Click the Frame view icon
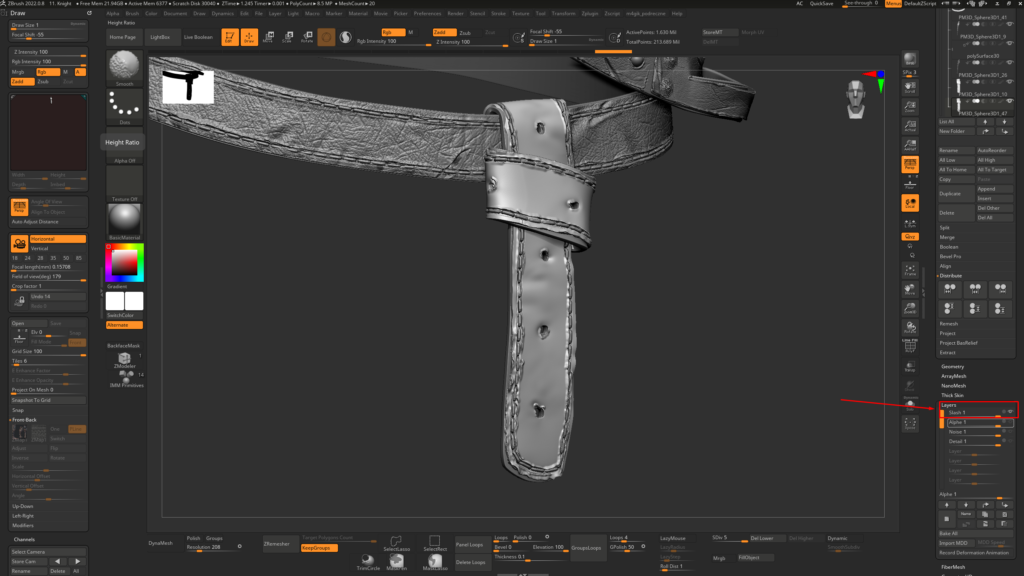 [x=910, y=270]
